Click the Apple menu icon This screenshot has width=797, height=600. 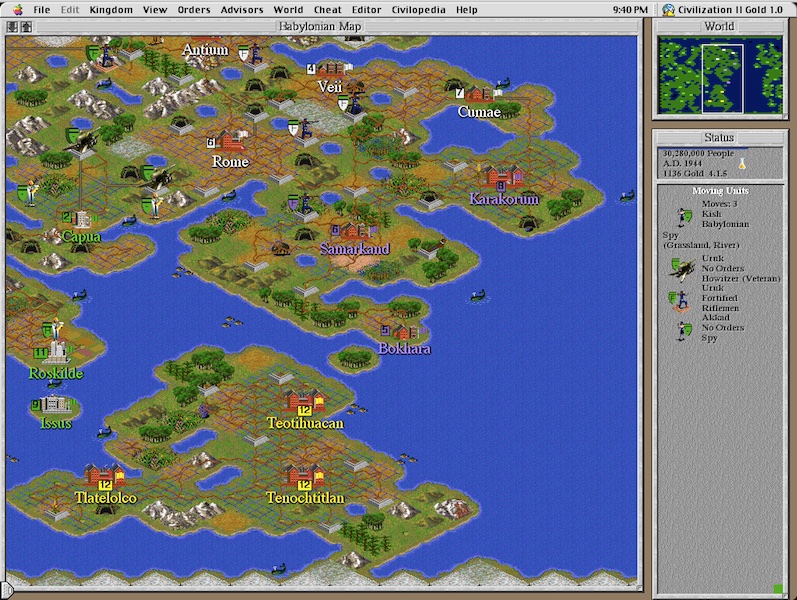click(x=18, y=10)
